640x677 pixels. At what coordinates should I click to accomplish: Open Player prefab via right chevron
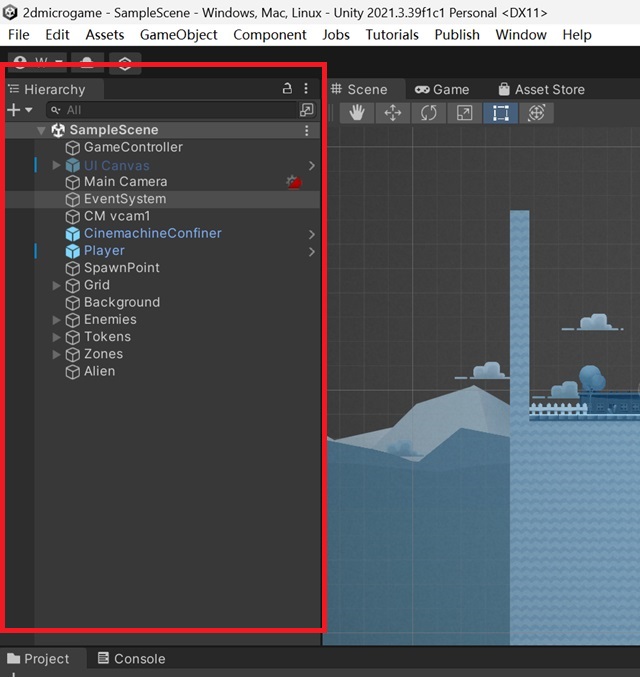[x=312, y=252]
